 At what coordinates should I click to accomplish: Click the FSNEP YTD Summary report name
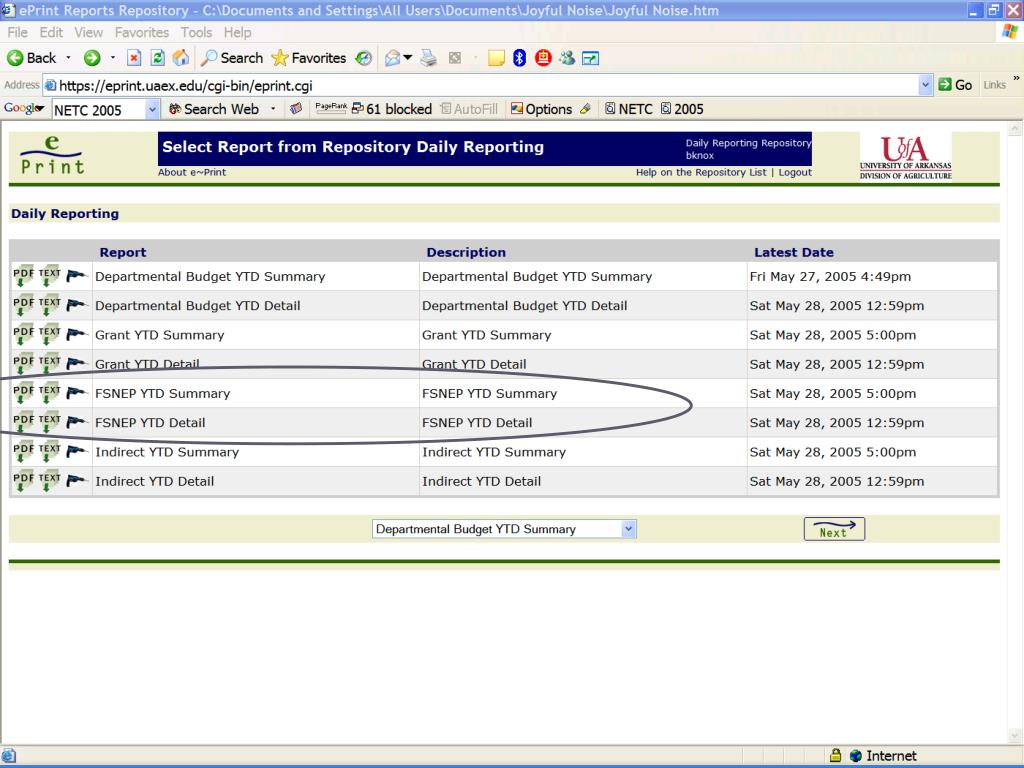163,394
